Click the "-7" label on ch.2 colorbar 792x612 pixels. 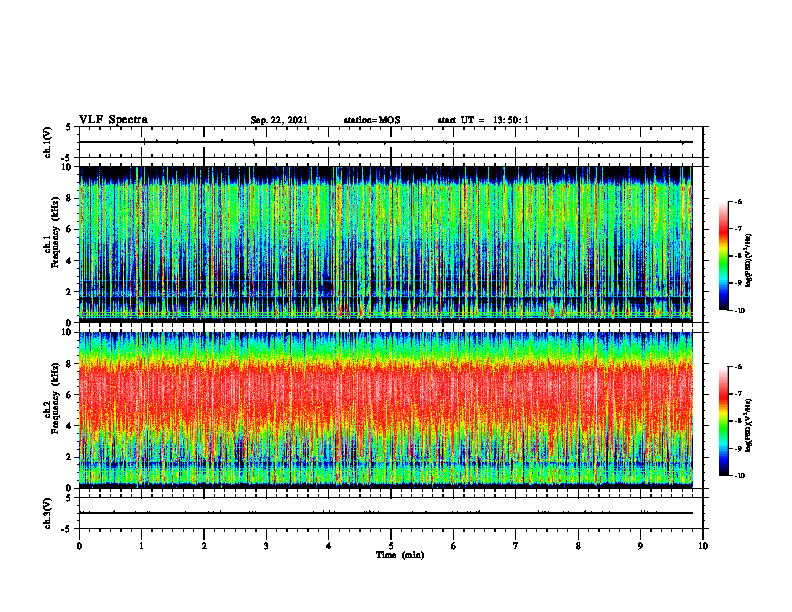coord(738,394)
